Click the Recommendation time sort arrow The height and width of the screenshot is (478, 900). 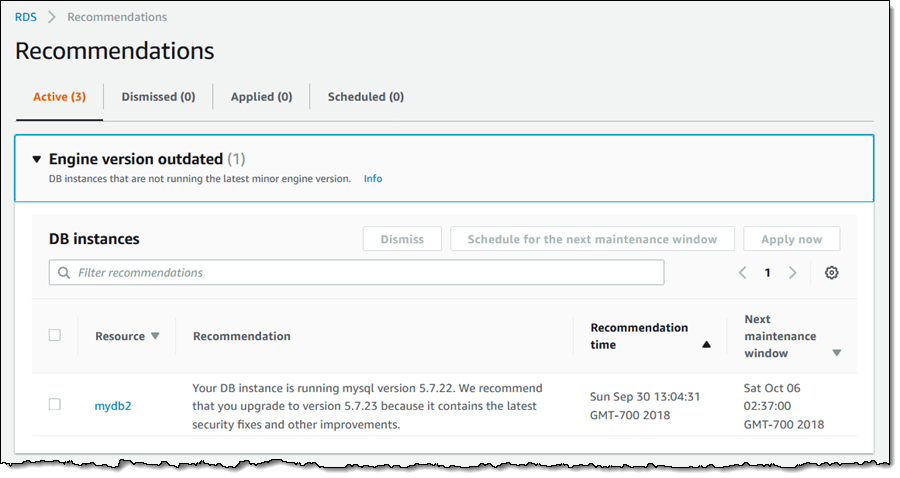[706, 345]
